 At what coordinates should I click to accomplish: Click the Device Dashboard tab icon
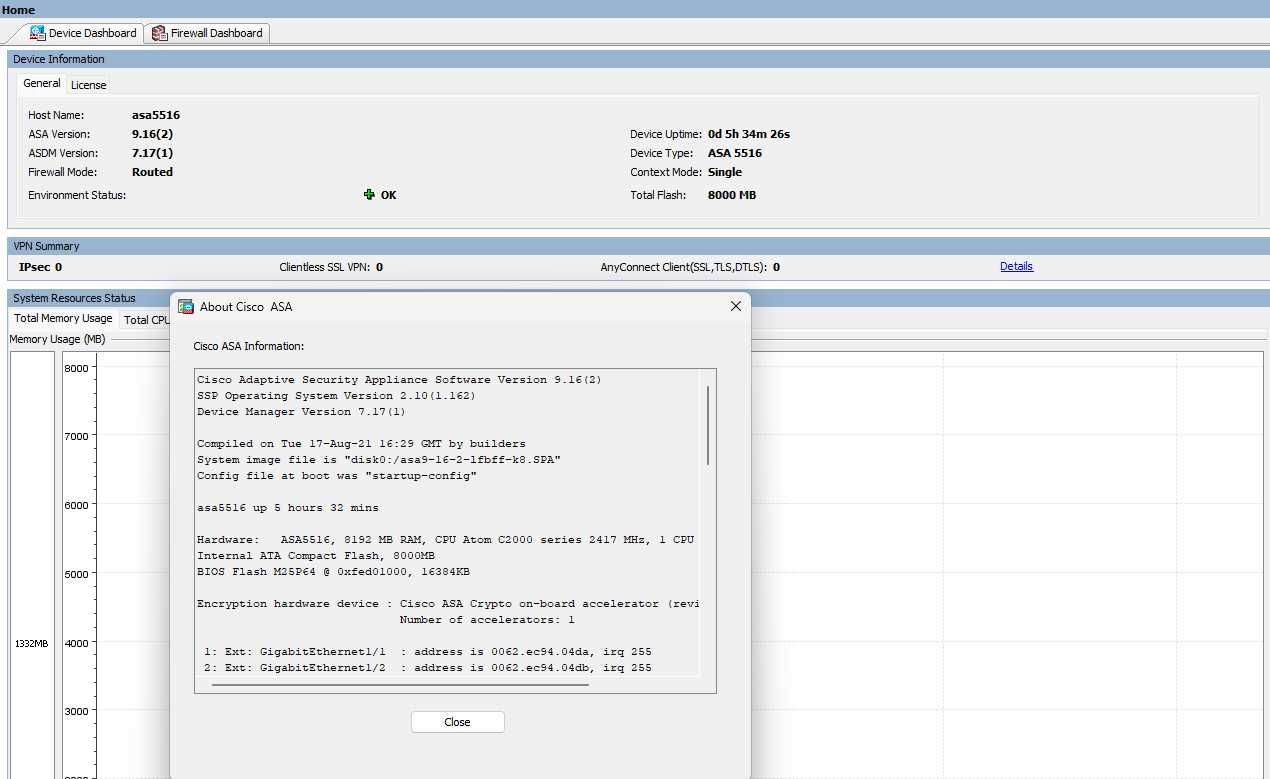pos(38,33)
